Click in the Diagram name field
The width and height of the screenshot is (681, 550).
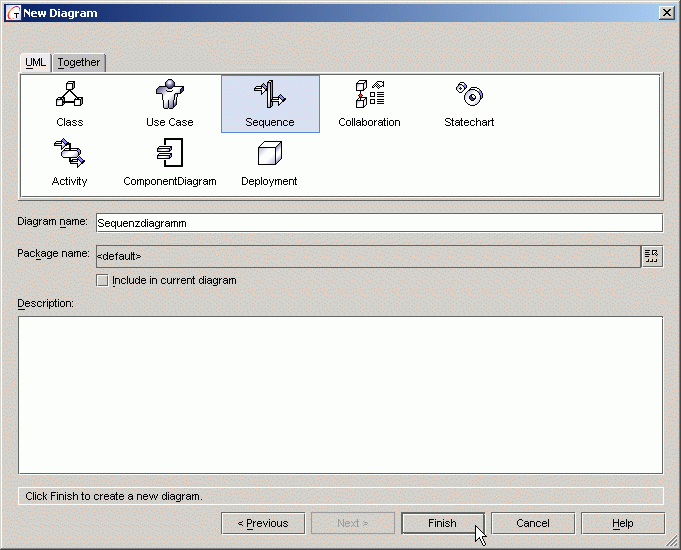click(378, 223)
